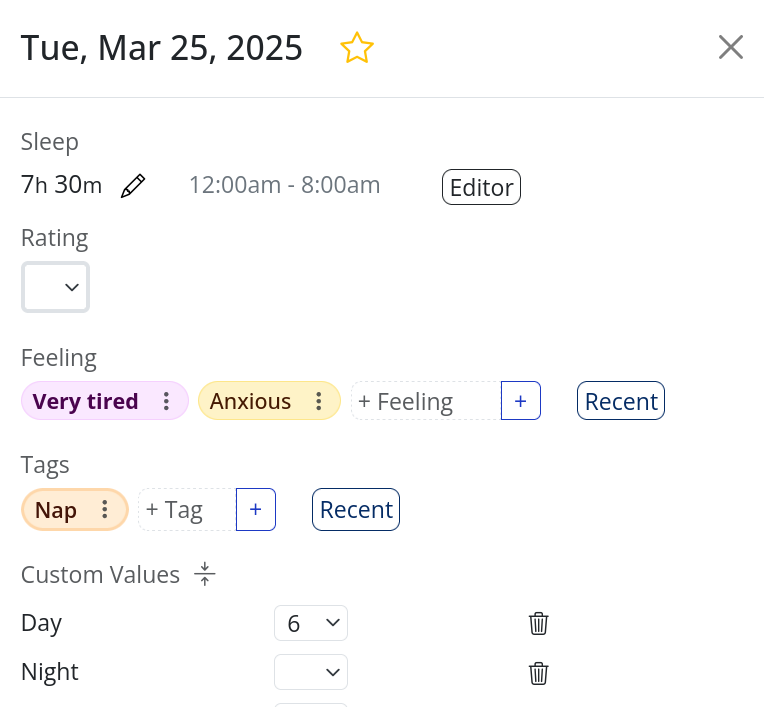
Task: Open the sleep Editor
Action: tap(481, 187)
